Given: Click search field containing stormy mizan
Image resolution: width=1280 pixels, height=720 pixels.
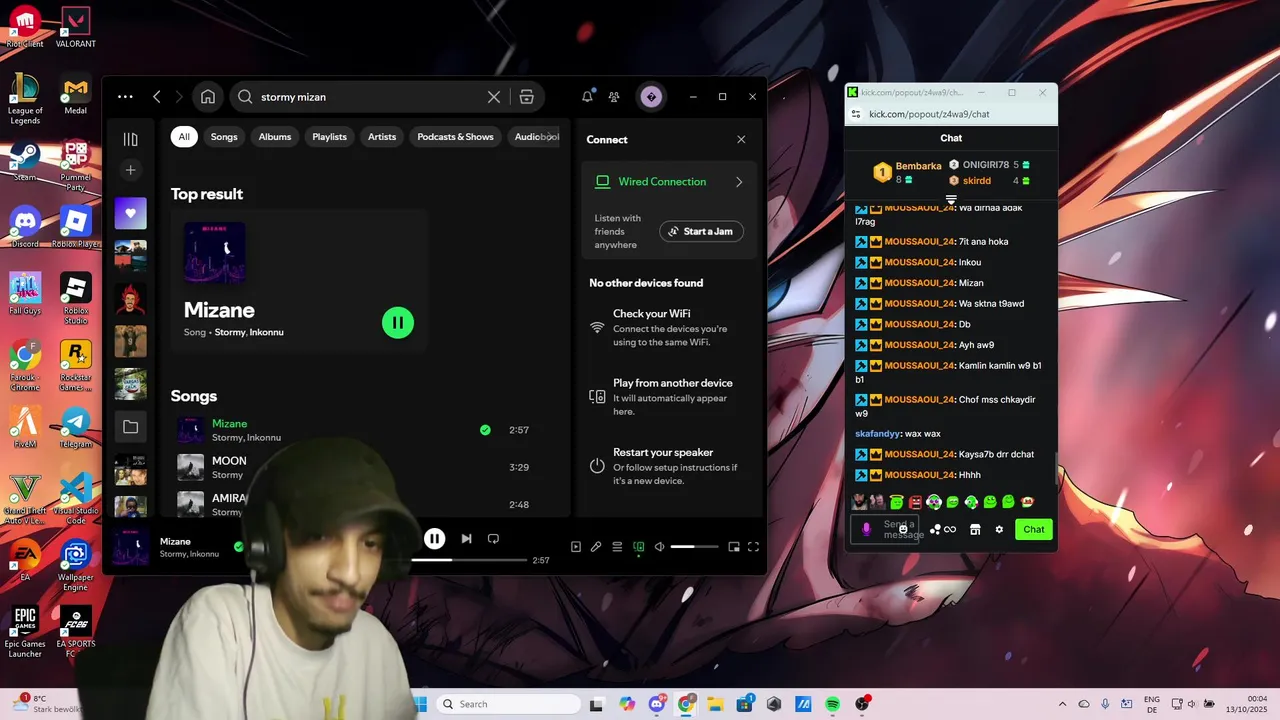Looking at the screenshot, I should click(x=371, y=97).
